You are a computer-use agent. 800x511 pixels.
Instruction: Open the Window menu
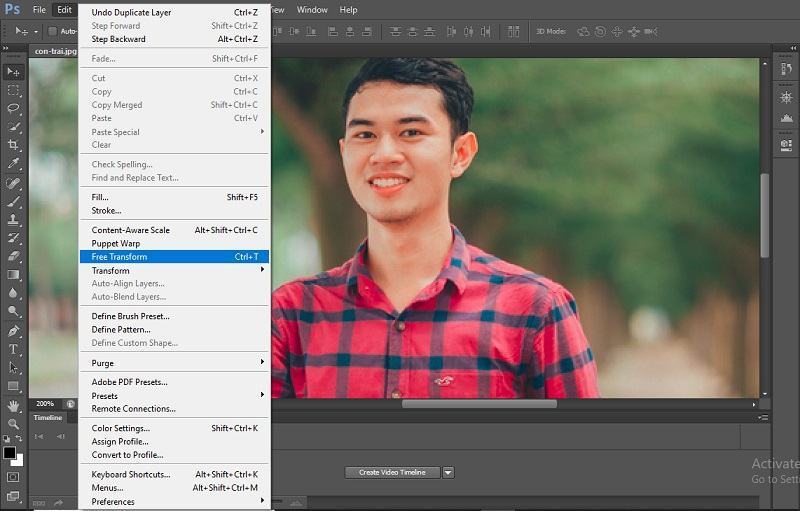click(x=312, y=10)
